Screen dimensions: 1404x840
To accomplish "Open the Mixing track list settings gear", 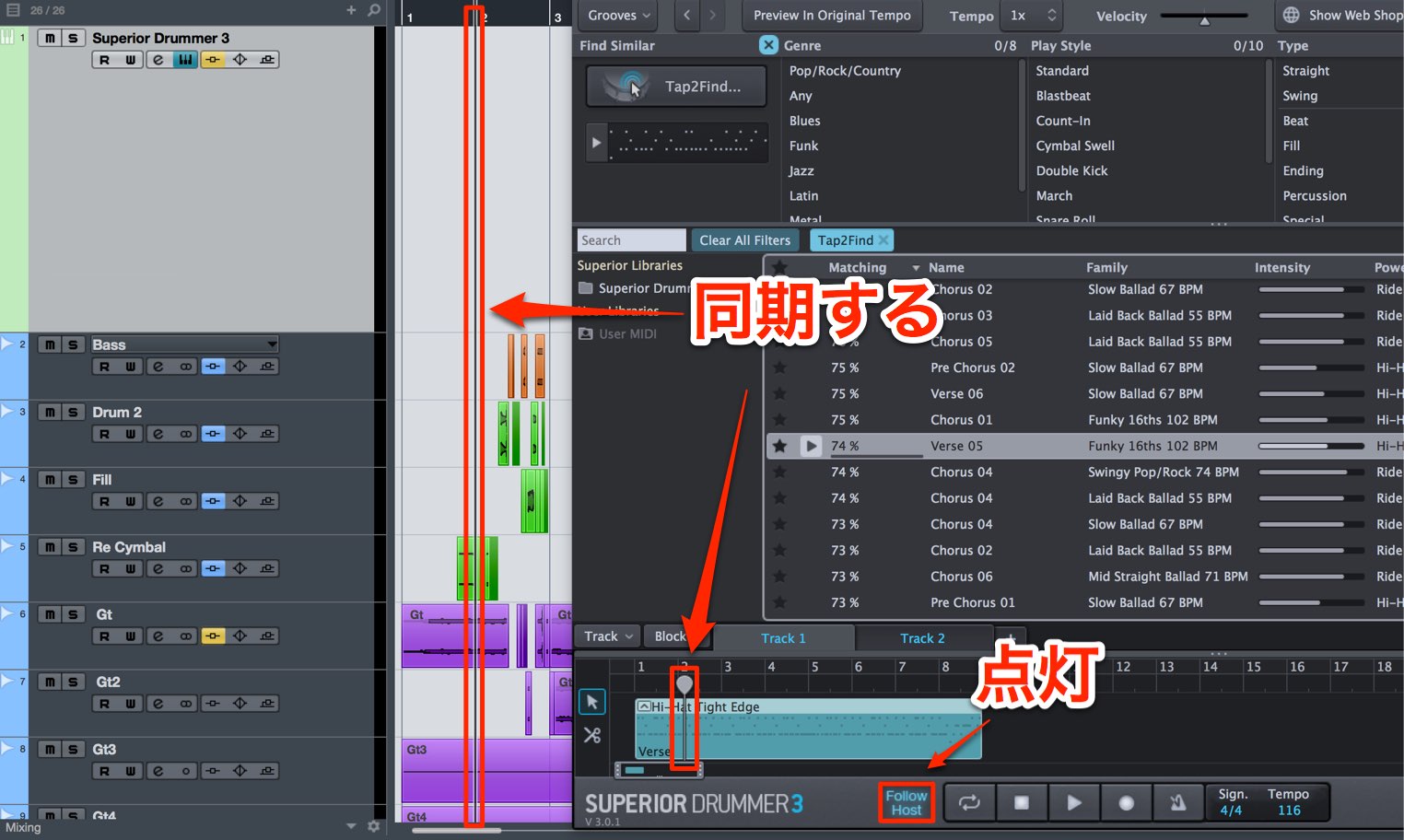I will (x=373, y=826).
